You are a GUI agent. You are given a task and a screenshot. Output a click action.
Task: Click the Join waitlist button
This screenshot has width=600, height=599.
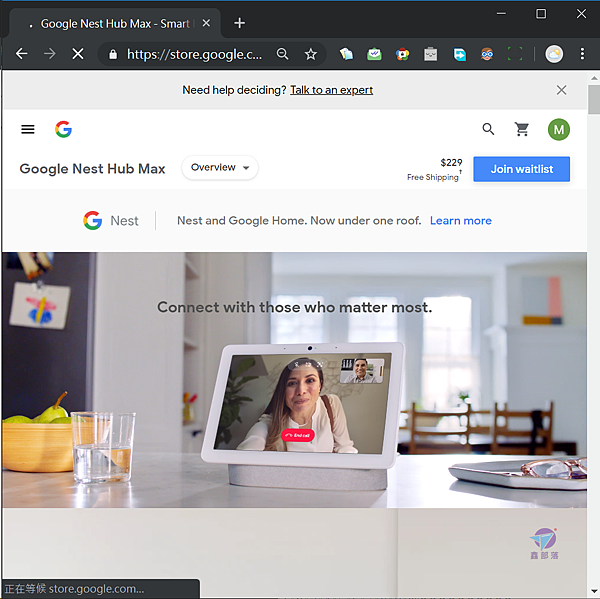pyautogui.click(x=521, y=169)
